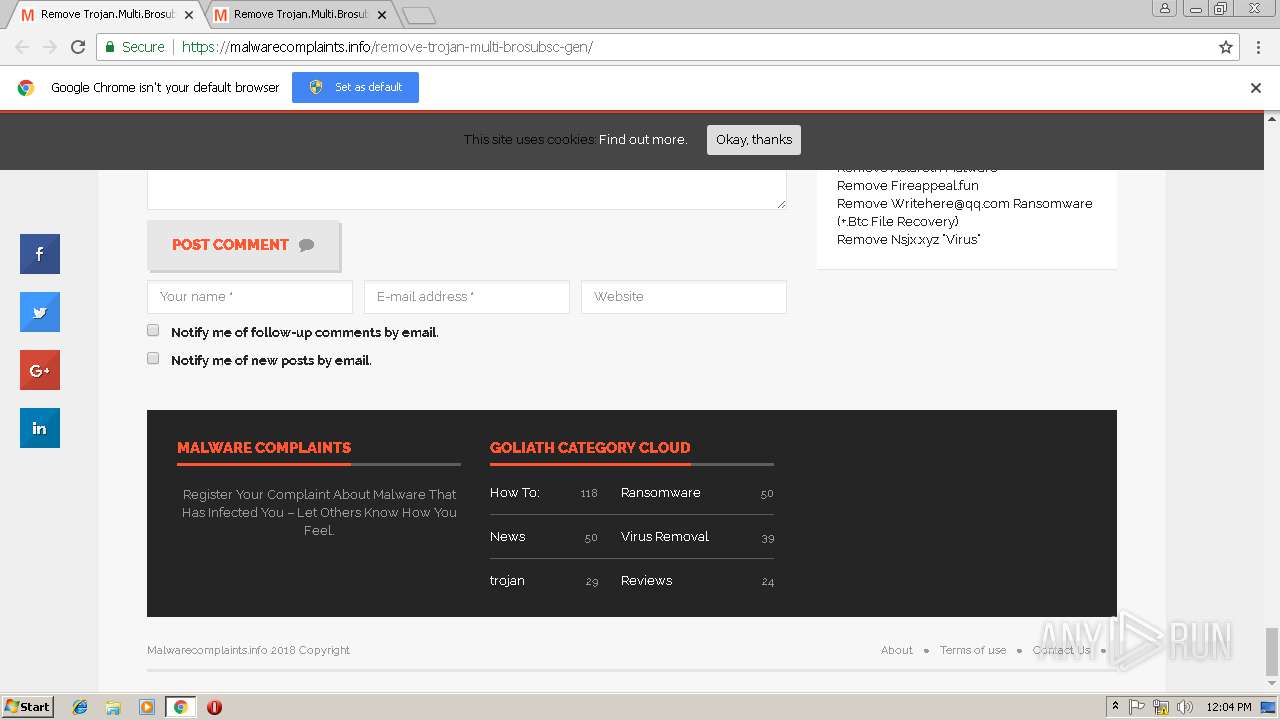Dismiss default browser bar with X

[x=1256, y=88]
